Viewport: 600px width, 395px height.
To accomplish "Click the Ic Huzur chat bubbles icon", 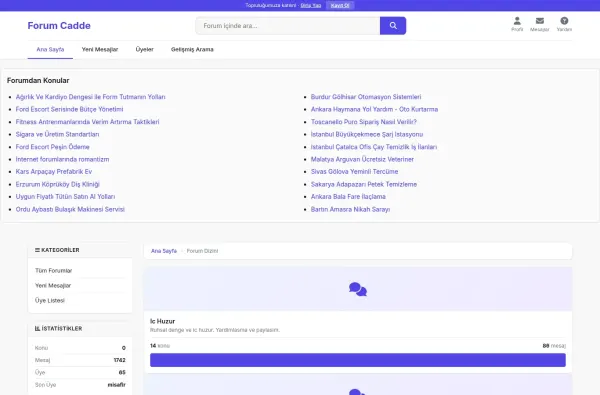I will [x=358, y=289].
